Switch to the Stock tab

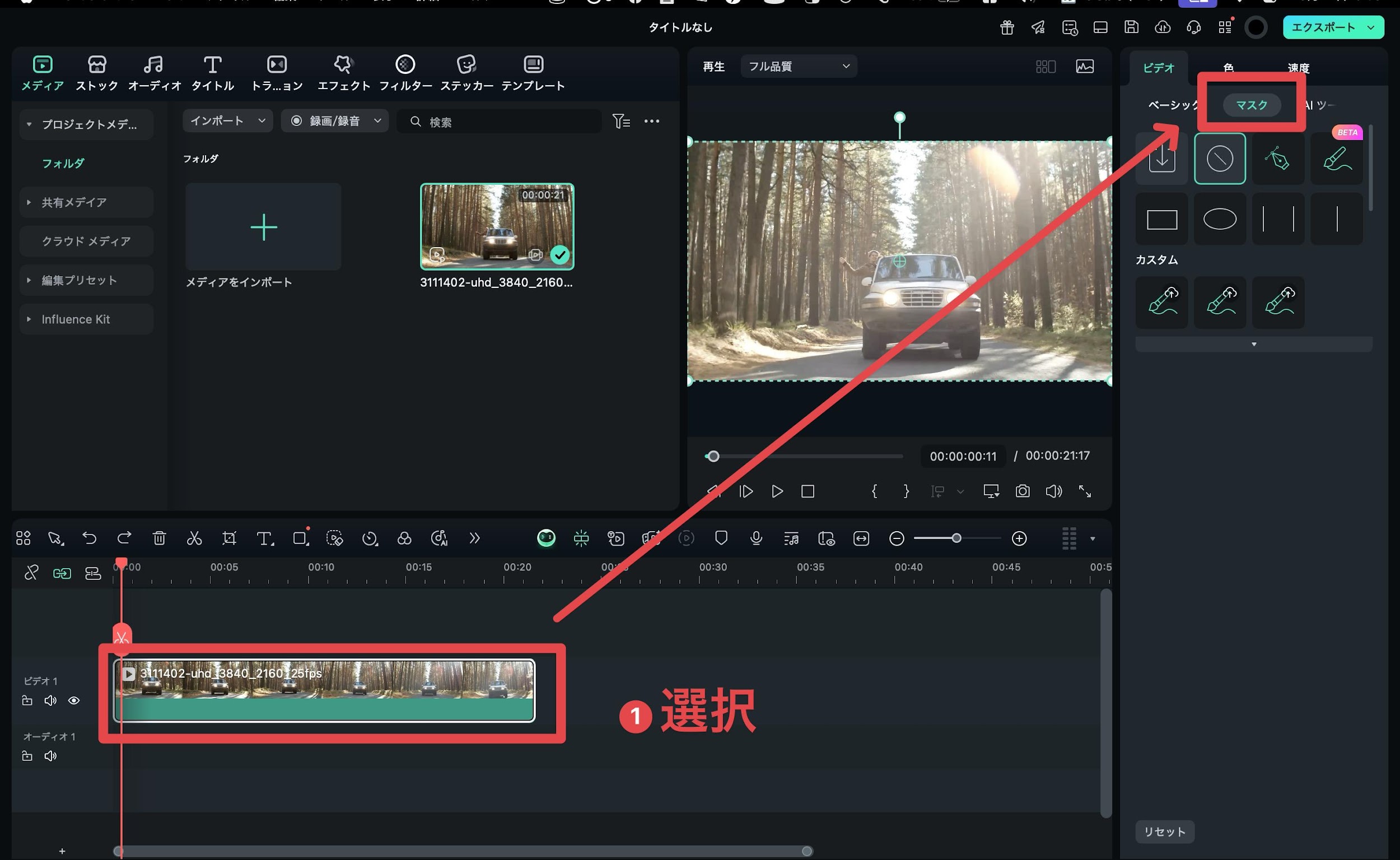[97, 73]
